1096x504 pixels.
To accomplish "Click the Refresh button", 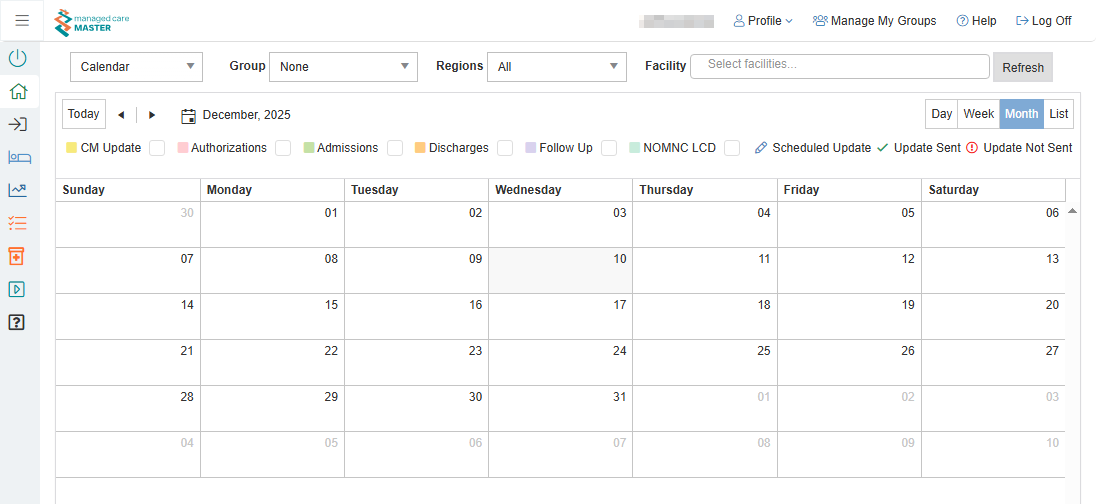I will [x=1023, y=68].
